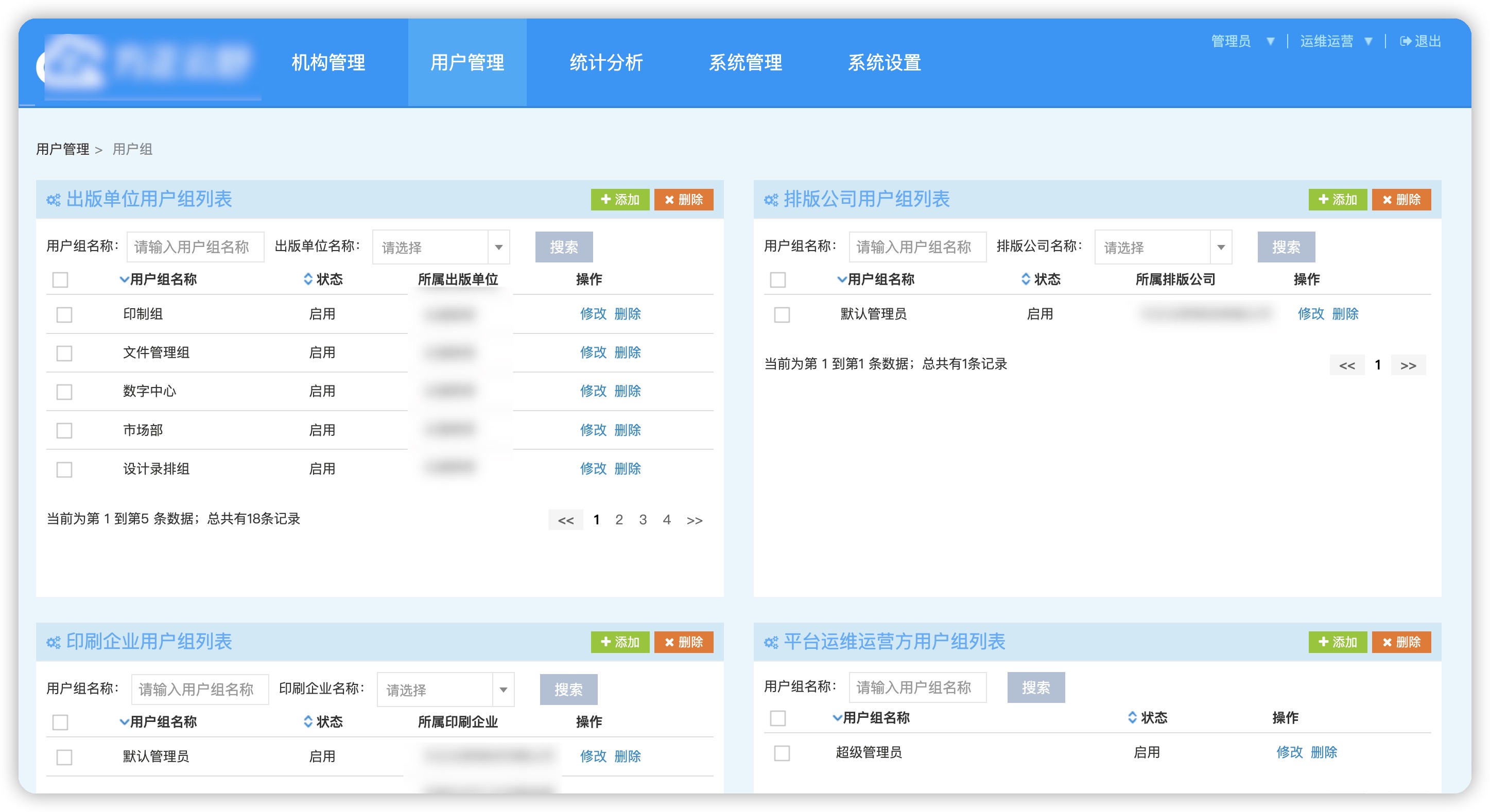Image resolution: width=1490 pixels, height=812 pixels.
Task: Open the 出版单位名称 dropdown
Action: coord(441,248)
